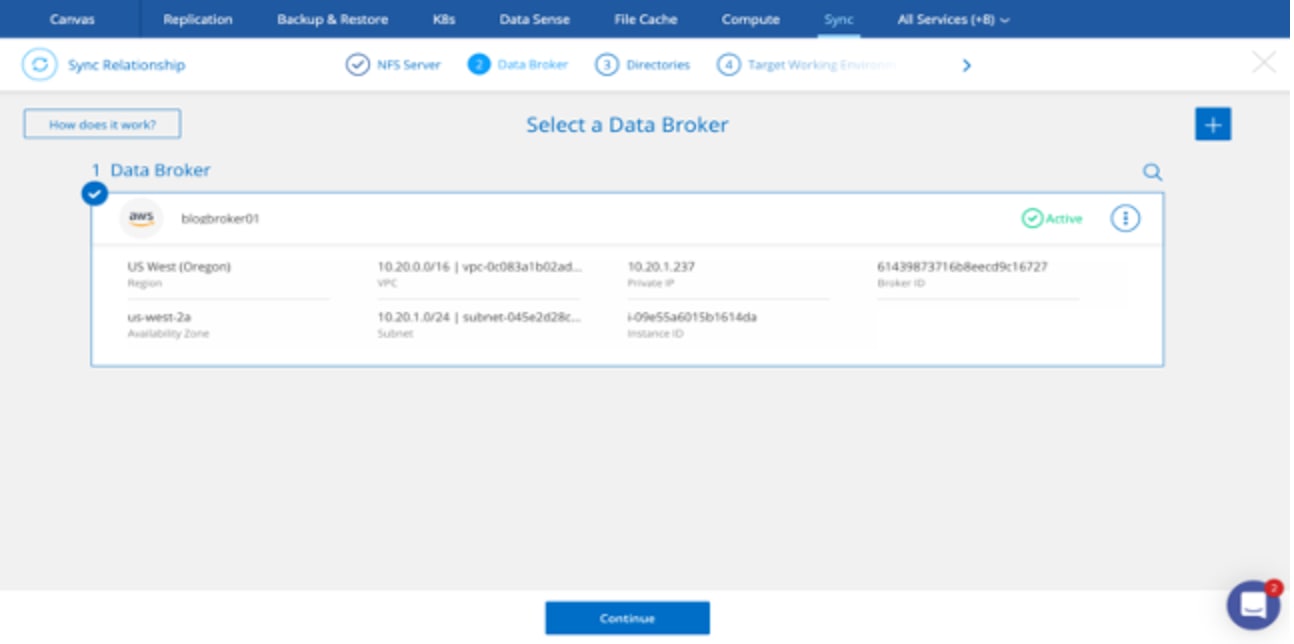Switch to the Replication tab
Image resolution: width=1294 pixels, height=644 pixels.
pyautogui.click(x=197, y=19)
